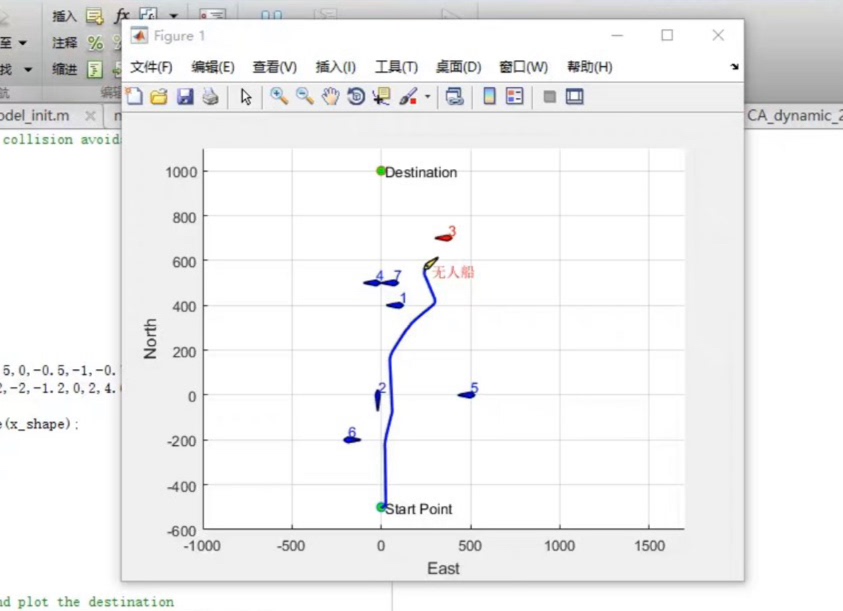The height and width of the screenshot is (611, 843).
Task: Switch to the CA_dynamic editor tab
Action: pos(795,116)
